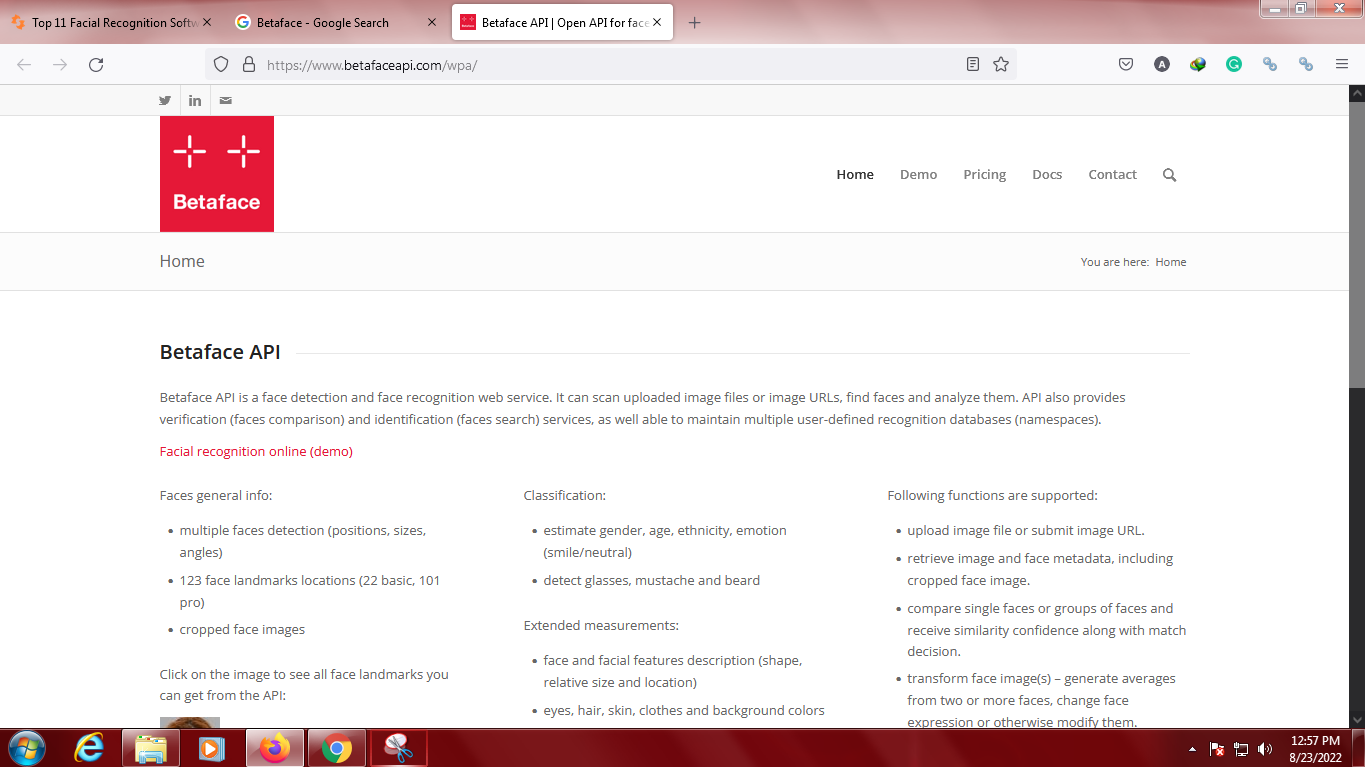Open Home in the navigation menu

click(x=855, y=174)
